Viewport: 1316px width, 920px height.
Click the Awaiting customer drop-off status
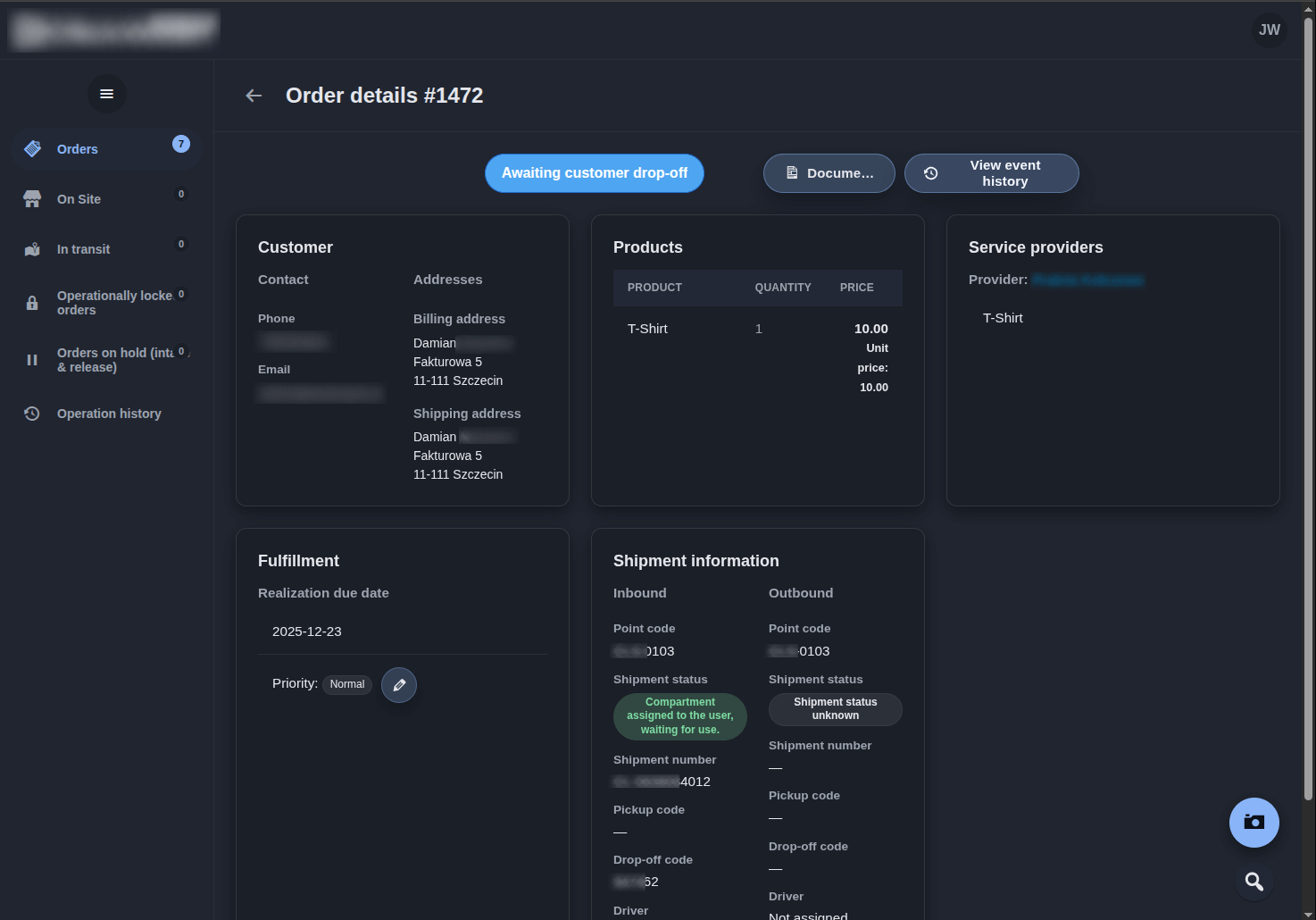(594, 173)
